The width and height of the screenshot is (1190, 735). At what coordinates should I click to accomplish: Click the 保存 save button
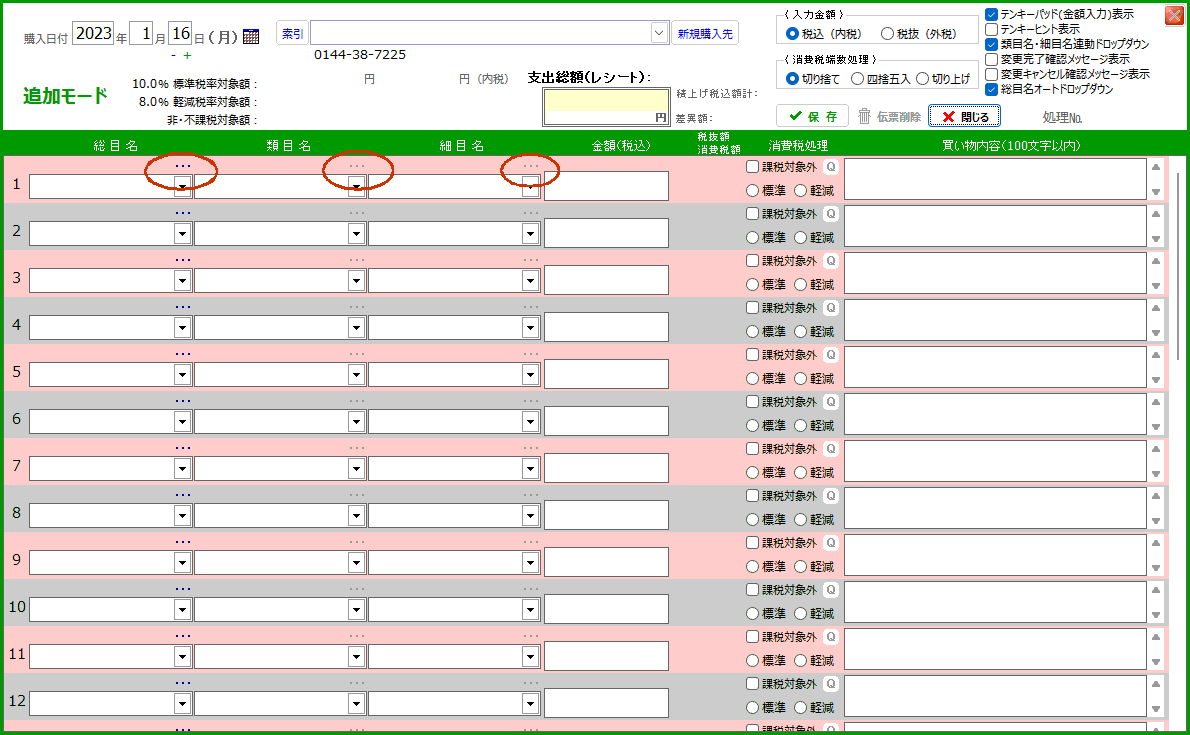point(812,116)
